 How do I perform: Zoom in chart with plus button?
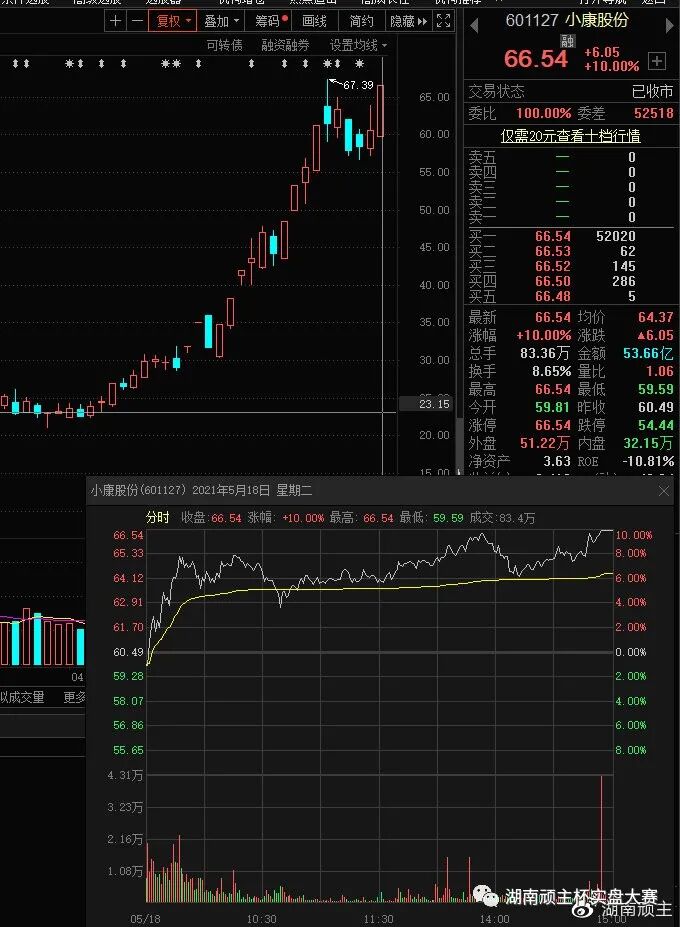click(116, 21)
